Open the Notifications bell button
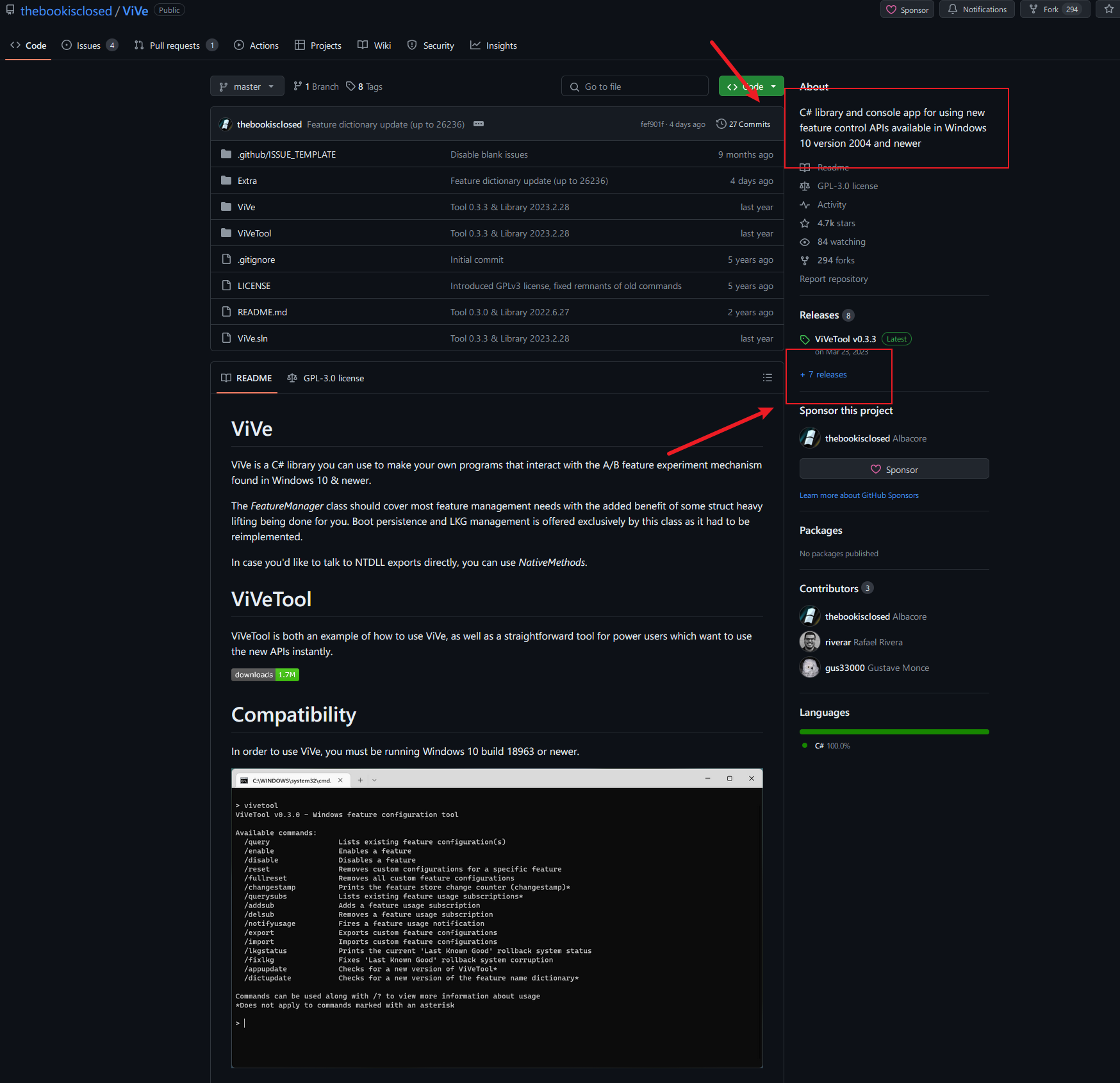Viewport: 1120px width, 1083px height. [x=977, y=10]
